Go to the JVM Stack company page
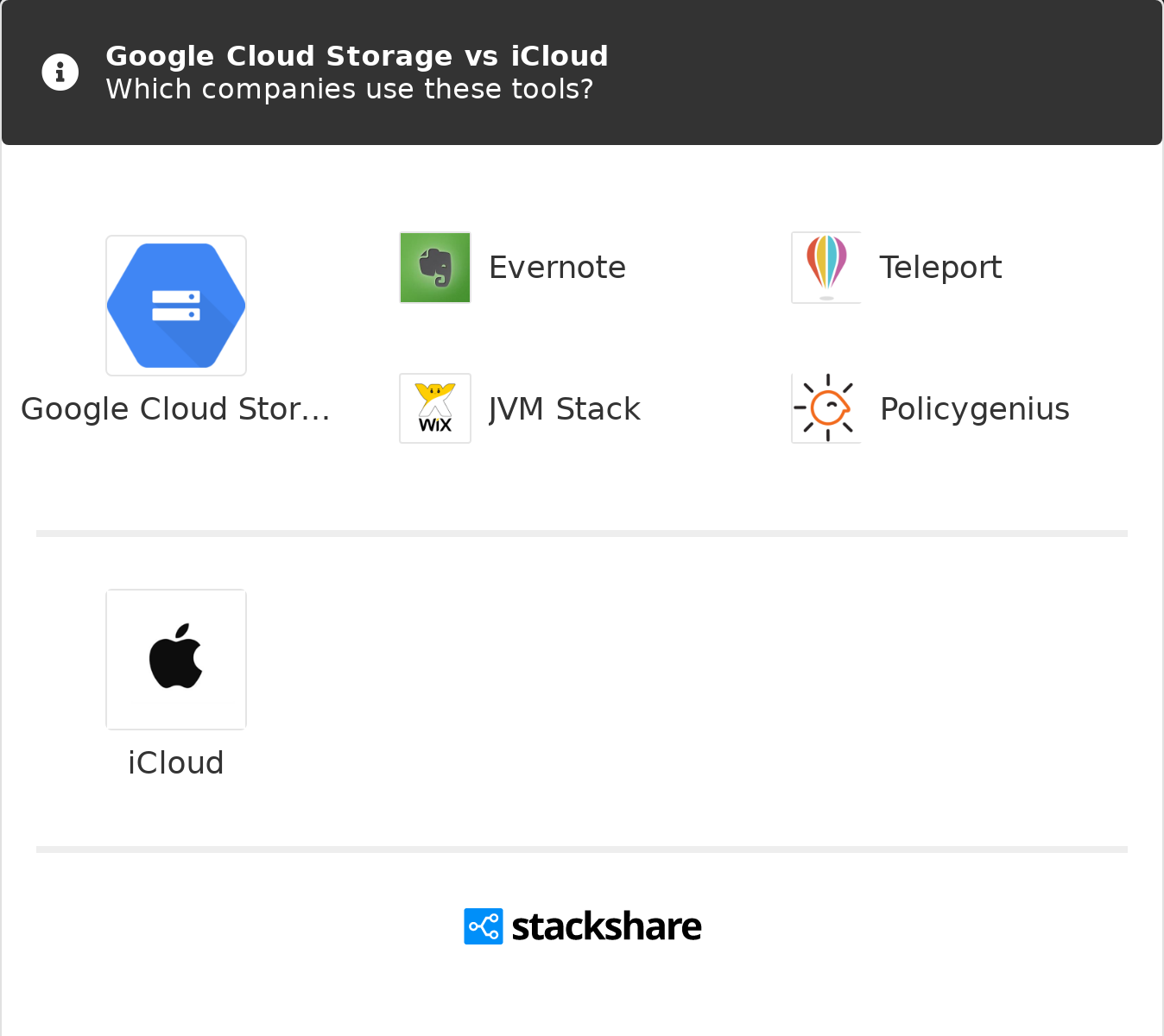1164x1036 pixels. coord(564,409)
